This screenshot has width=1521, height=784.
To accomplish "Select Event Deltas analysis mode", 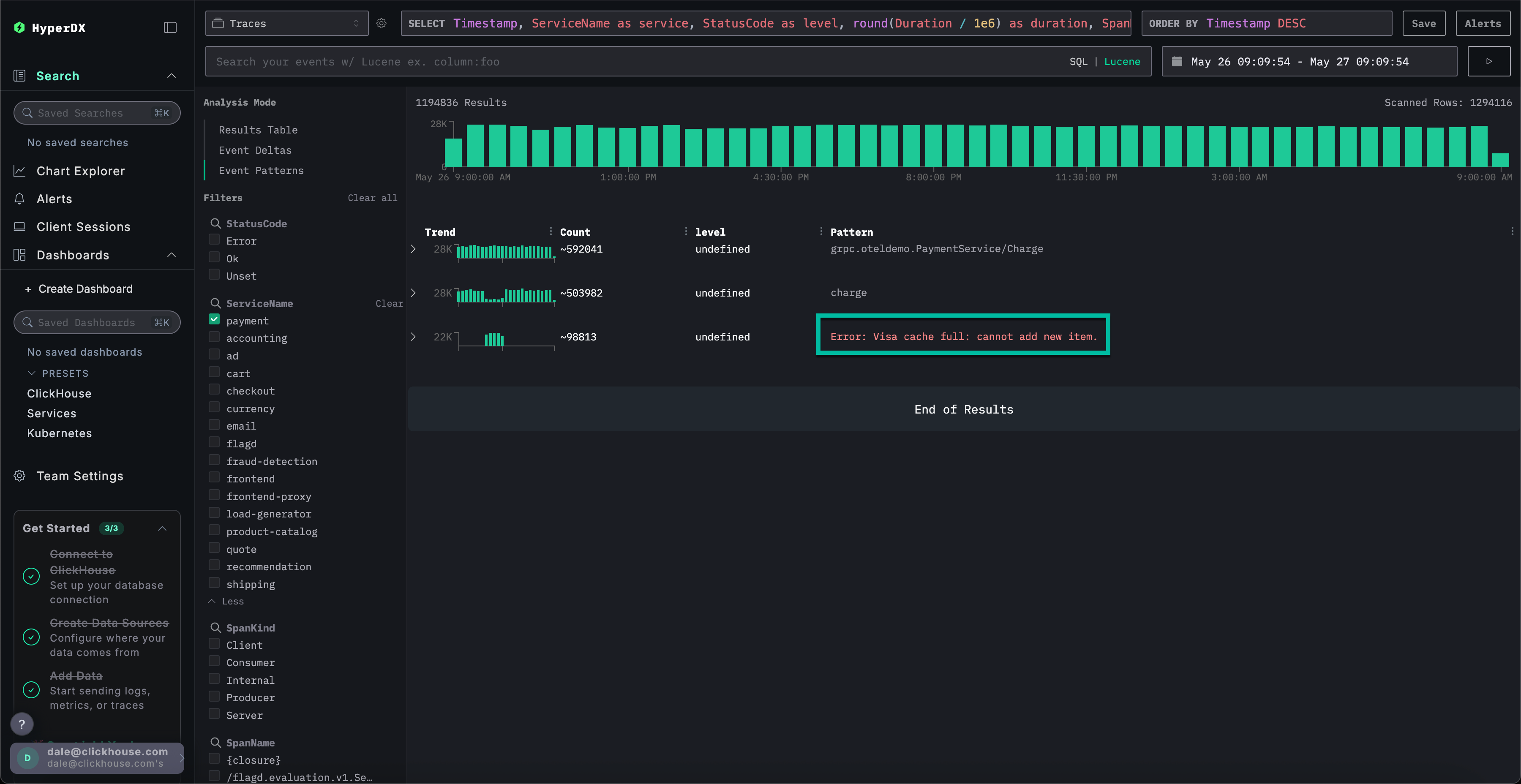I will pyautogui.click(x=255, y=150).
